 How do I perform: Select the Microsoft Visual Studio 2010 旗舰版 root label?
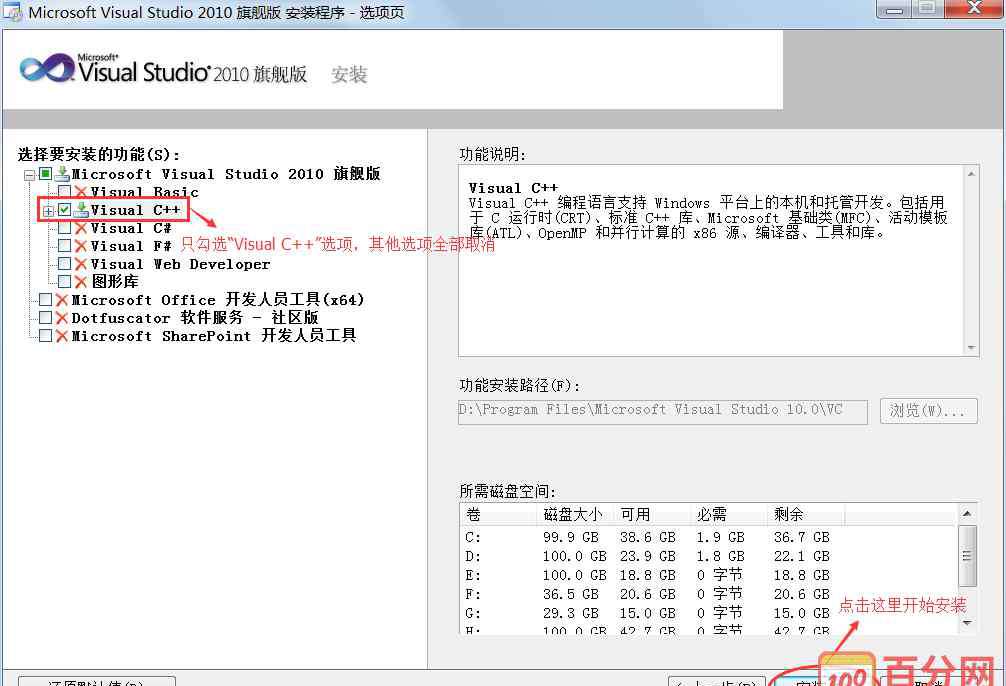(x=226, y=174)
